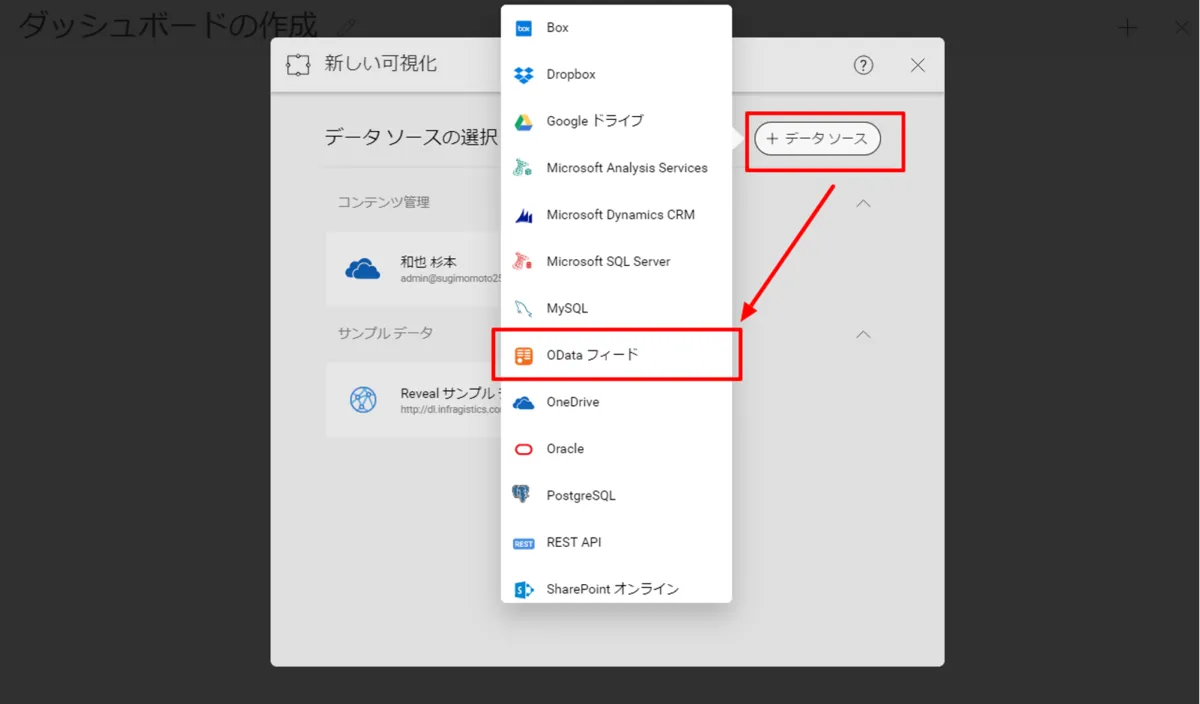
Task: Click the orange OData フィード icon
Action: click(x=524, y=356)
